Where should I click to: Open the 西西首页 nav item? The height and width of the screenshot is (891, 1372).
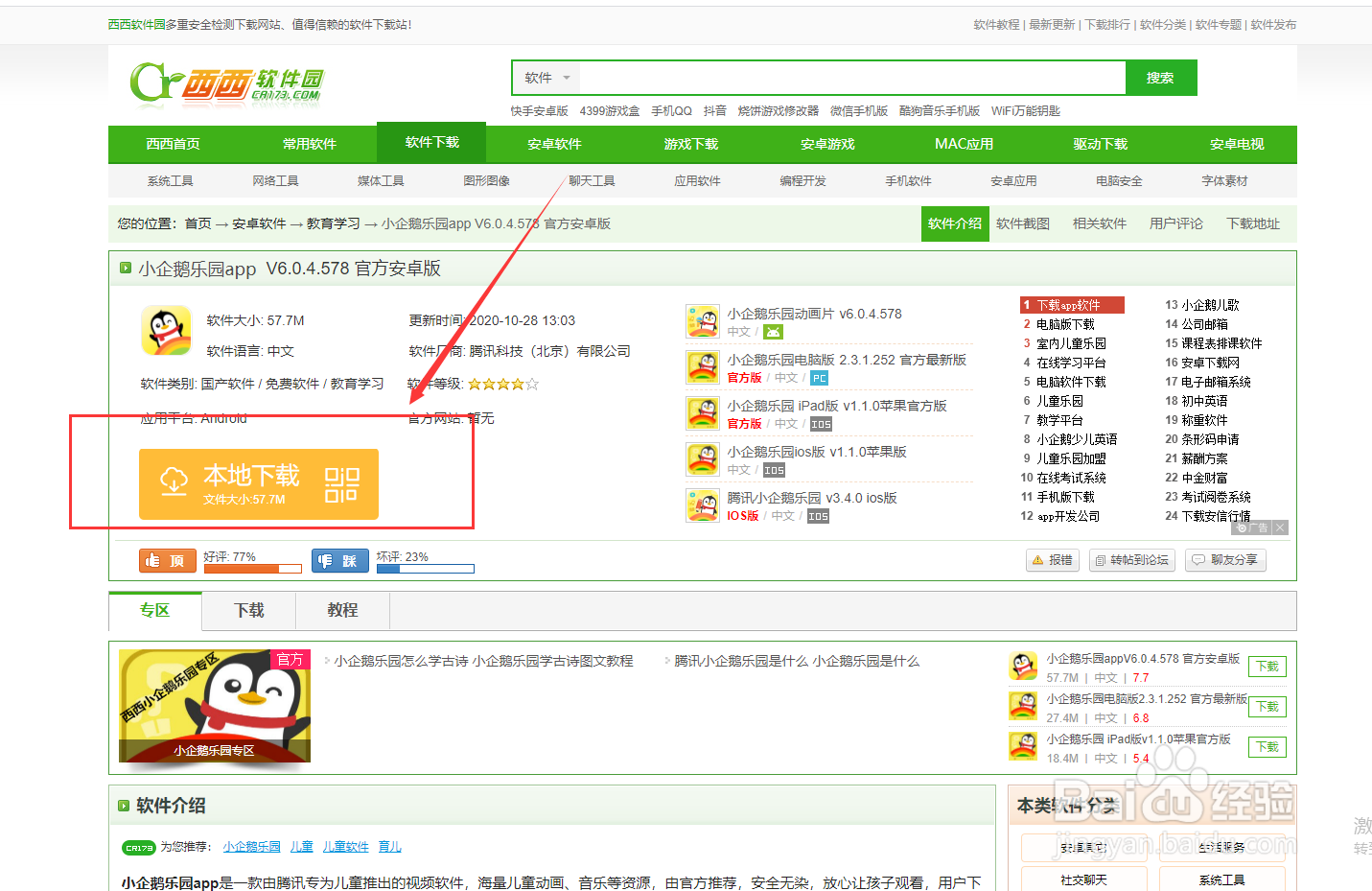(174, 144)
